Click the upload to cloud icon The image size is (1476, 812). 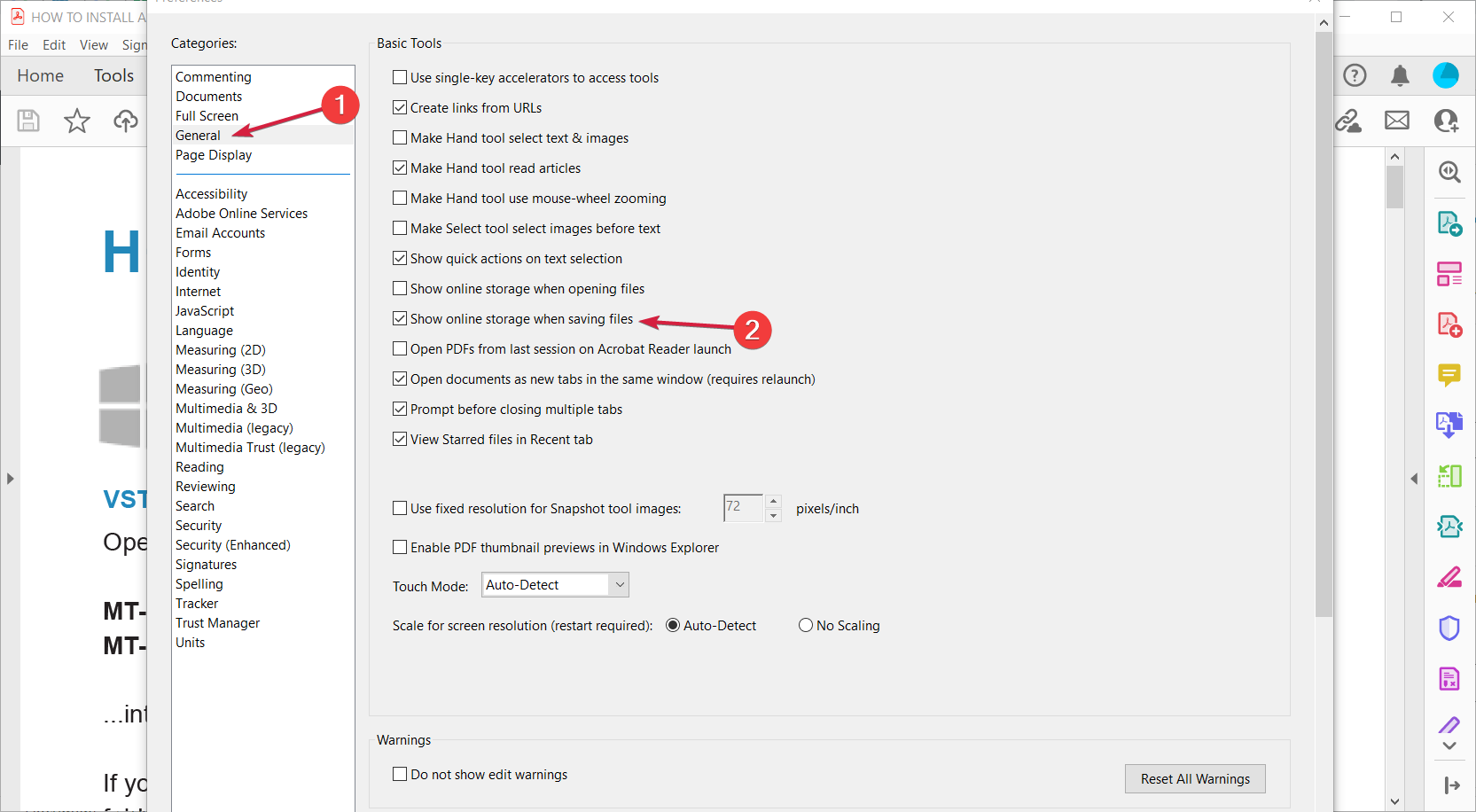point(126,121)
